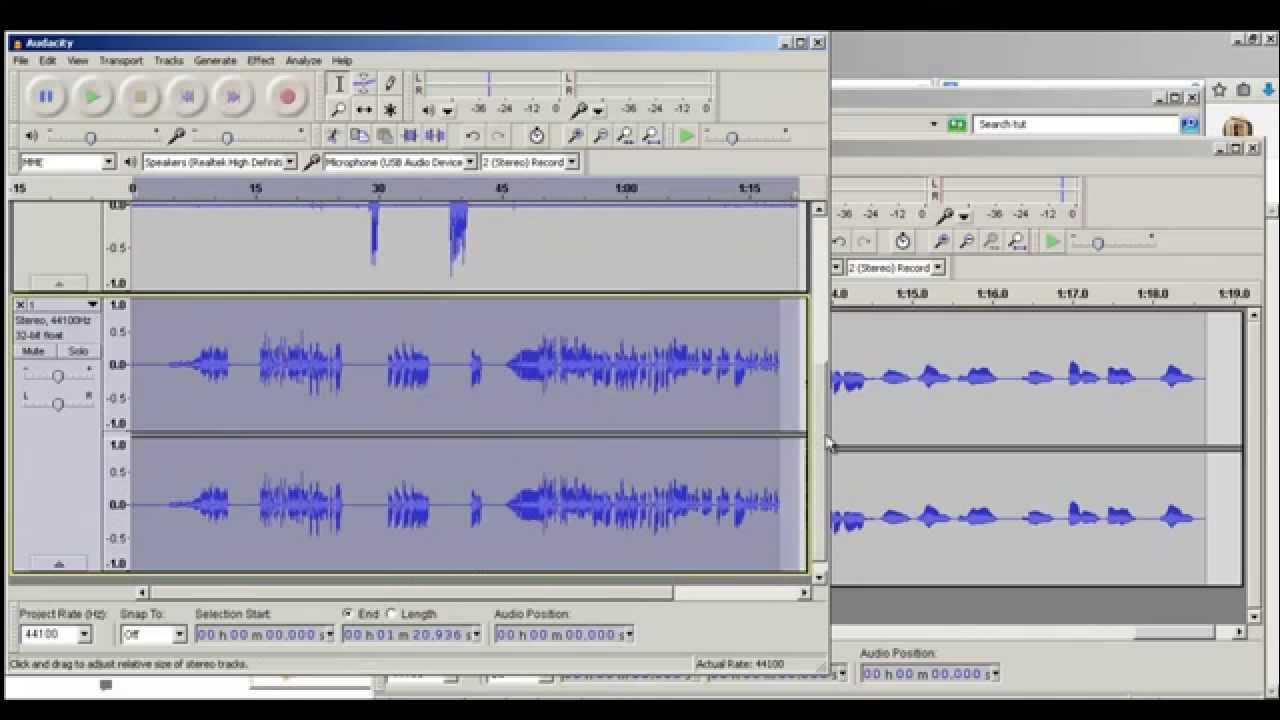Select the Envelope tool
1280x720 pixels.
coord(365,84)
